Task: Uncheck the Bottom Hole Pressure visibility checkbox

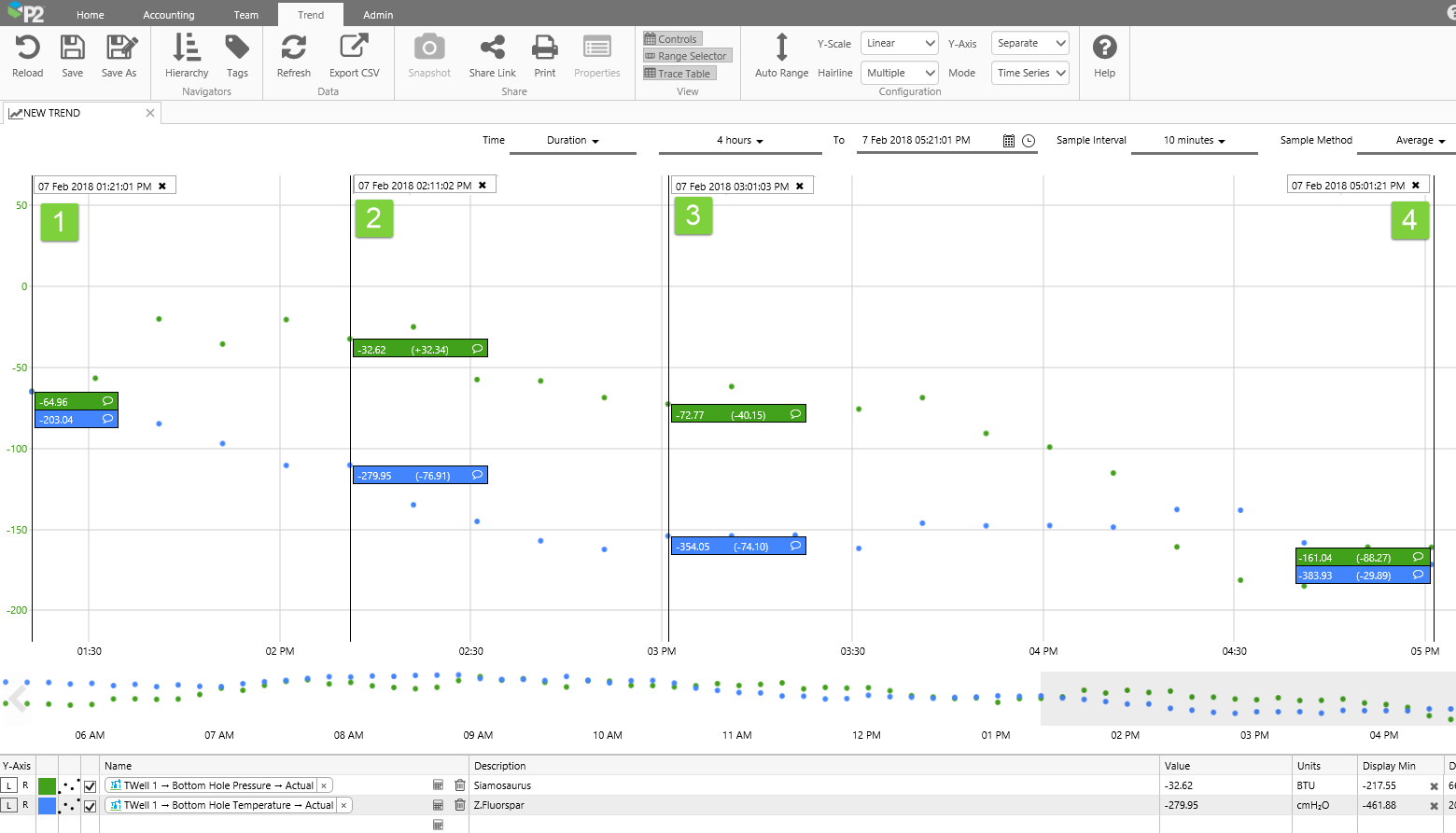Action: tap(91, 786)
